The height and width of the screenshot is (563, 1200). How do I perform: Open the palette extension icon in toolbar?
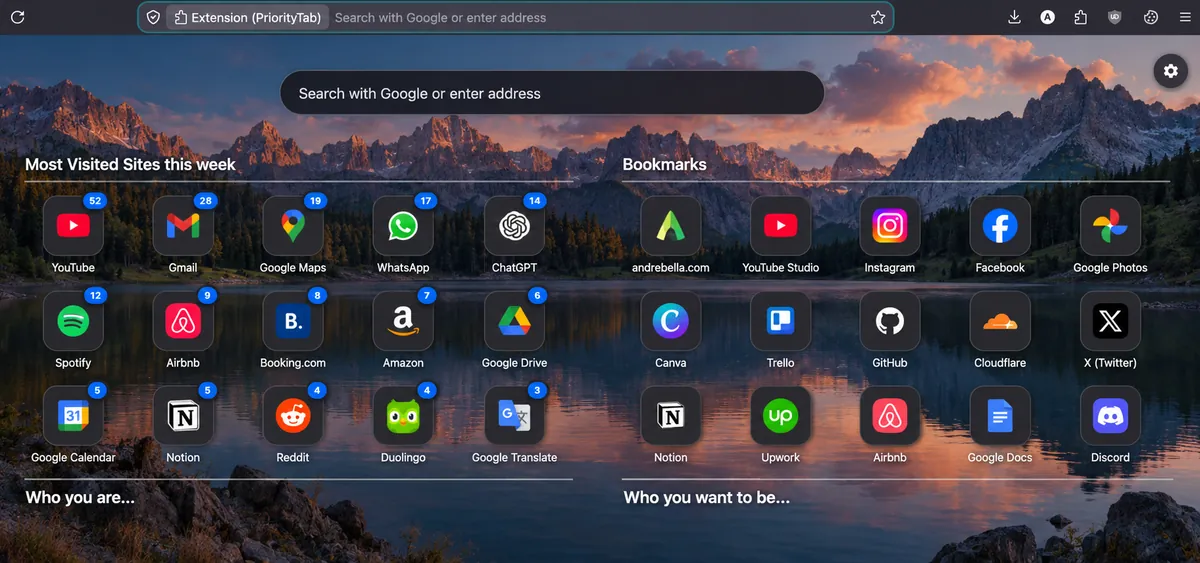pos(1150,17)
